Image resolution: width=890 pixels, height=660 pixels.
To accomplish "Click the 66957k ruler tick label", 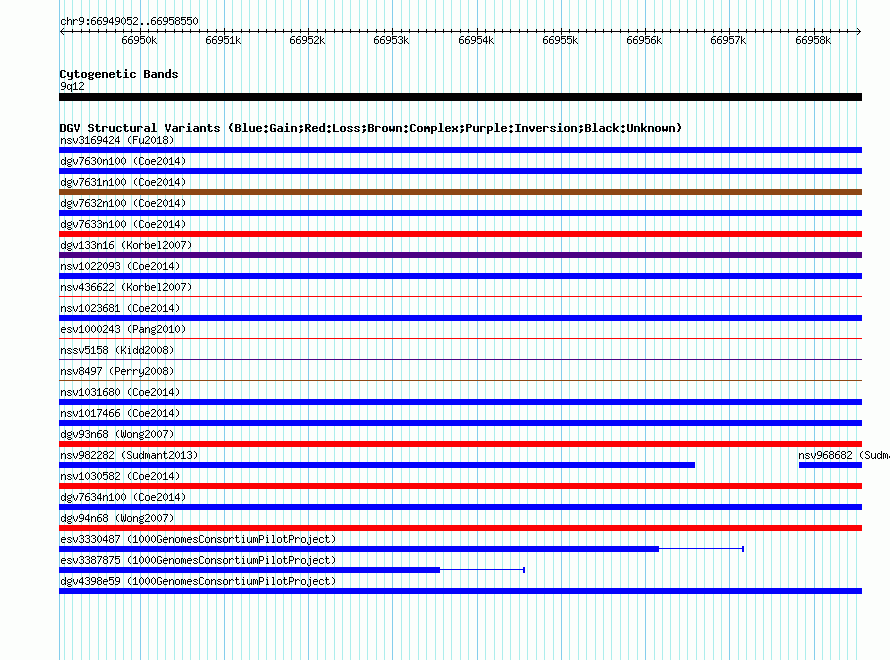I will [x=728, y=40].
